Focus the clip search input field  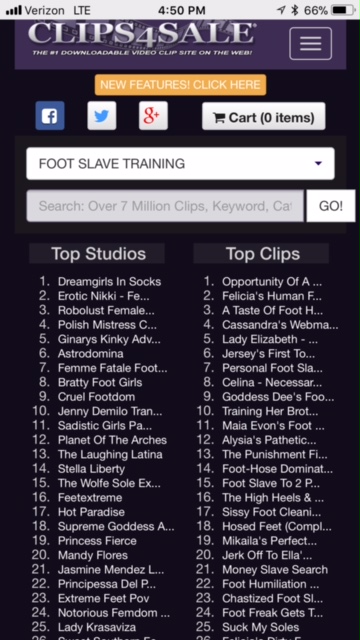[165, 206]
